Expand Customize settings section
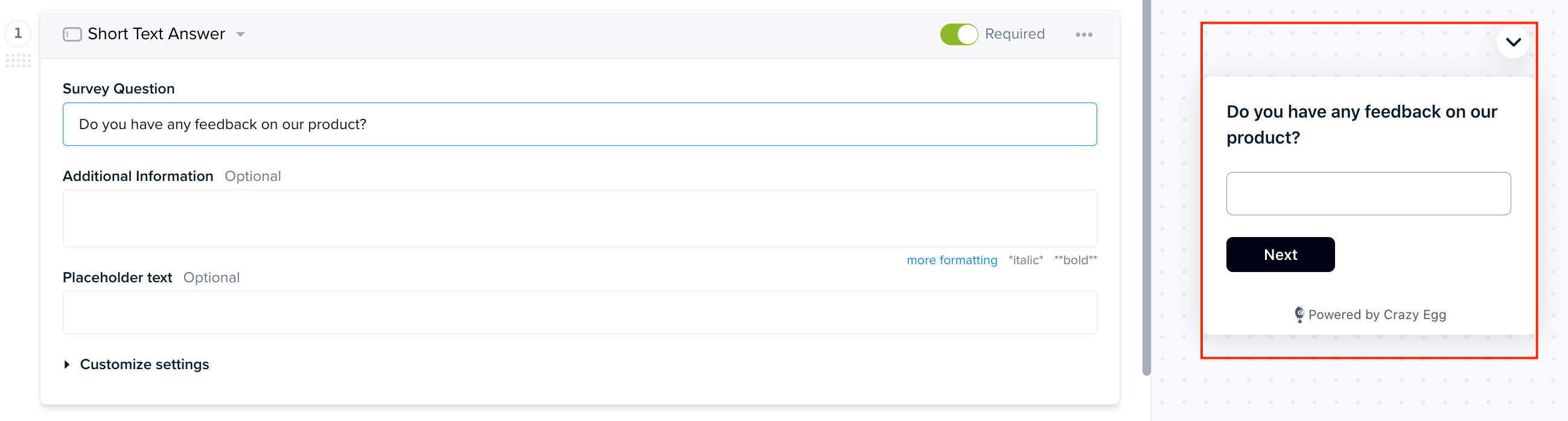 (144, 364)
